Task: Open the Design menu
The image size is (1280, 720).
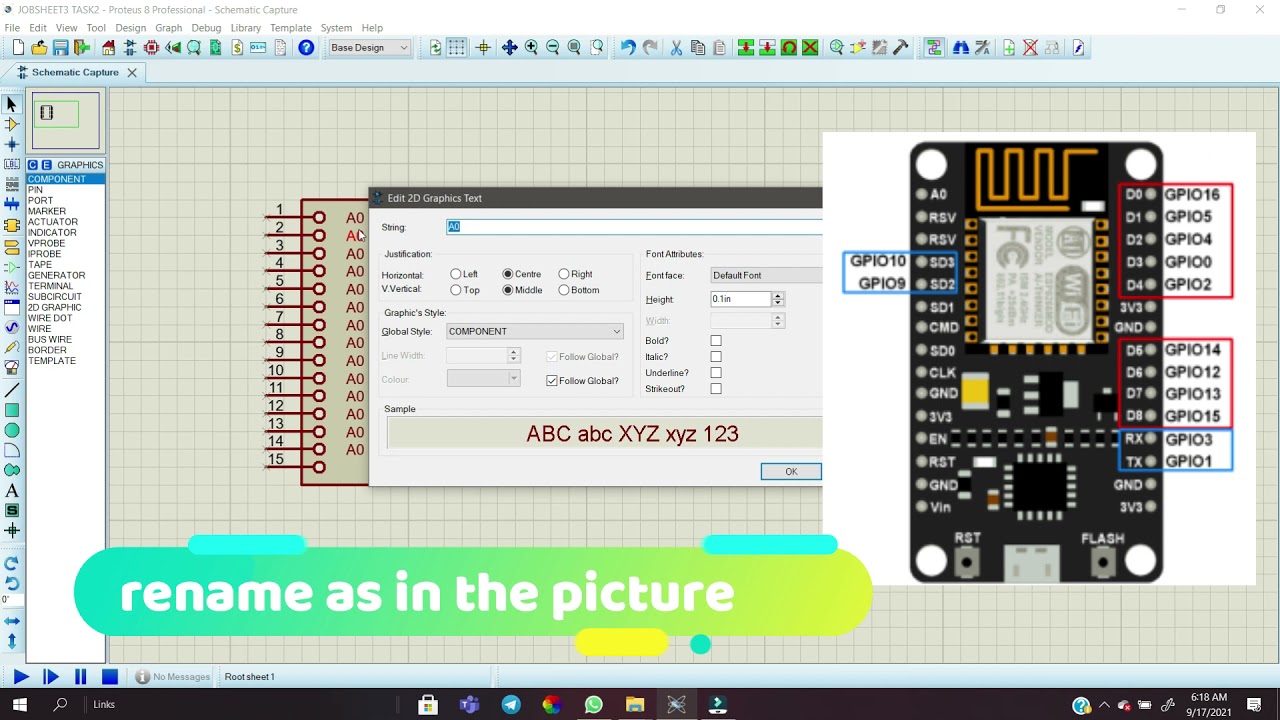Action: [x=130, y=28]
